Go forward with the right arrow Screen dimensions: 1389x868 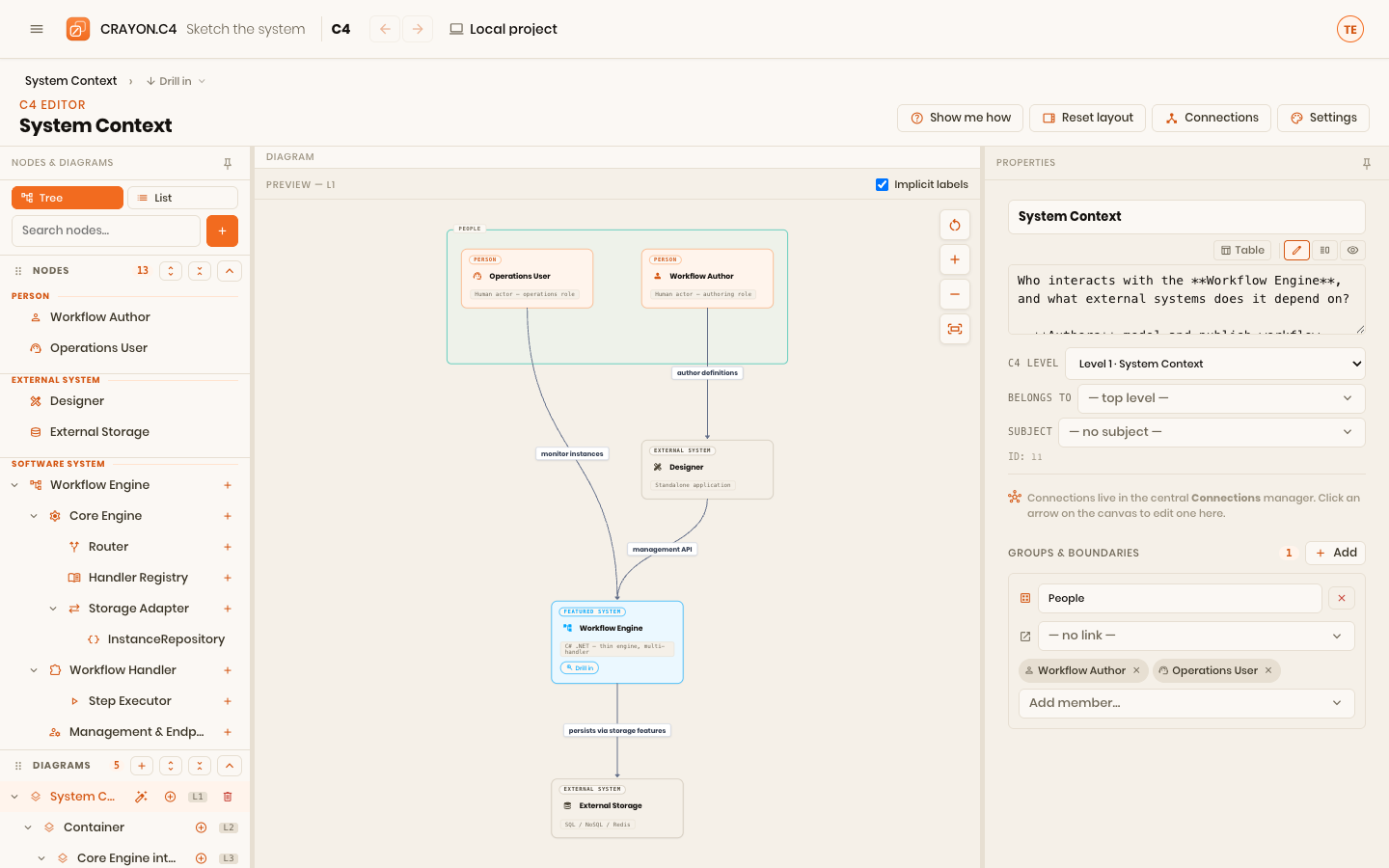[418, 29]
